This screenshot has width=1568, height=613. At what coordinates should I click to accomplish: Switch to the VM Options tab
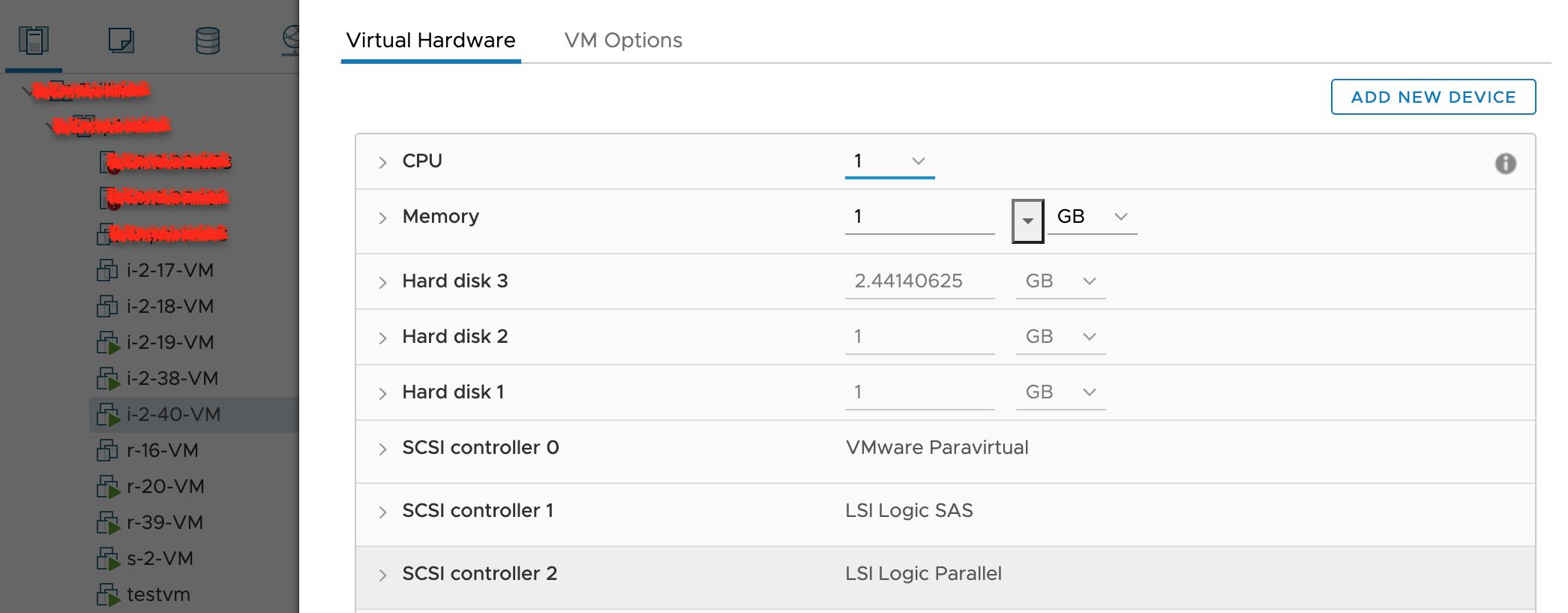[x=623, y=41]
